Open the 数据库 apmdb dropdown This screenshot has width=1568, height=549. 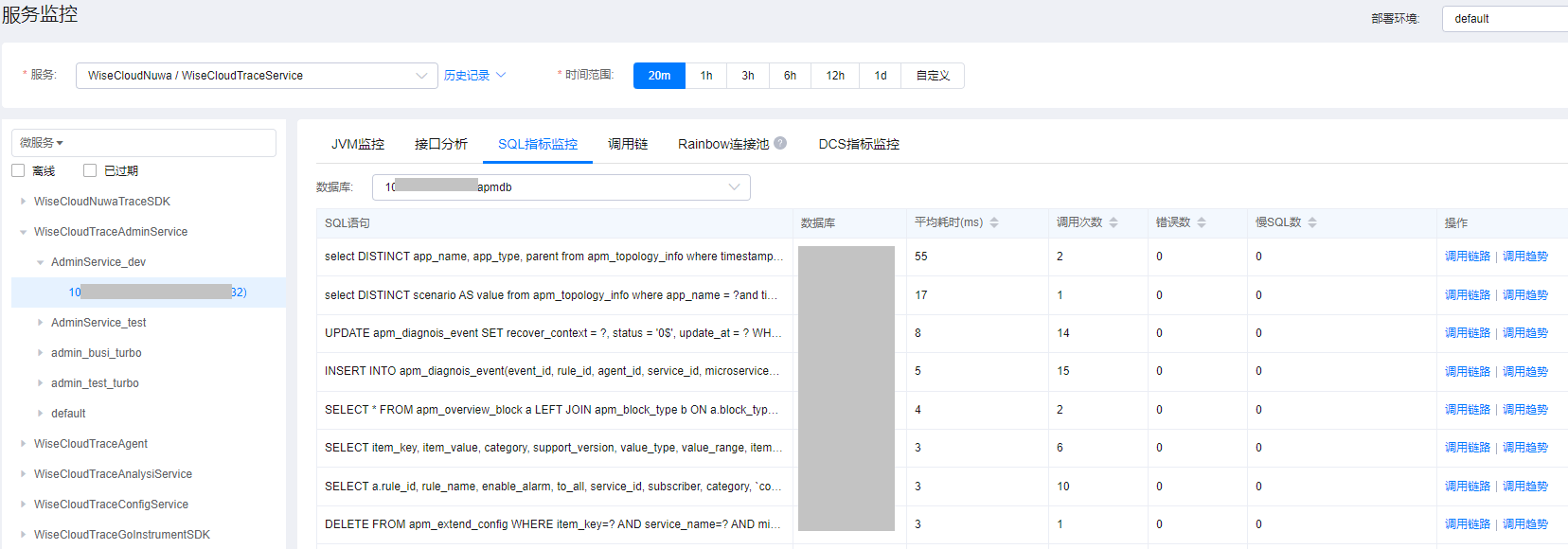(x=561, y=187)
